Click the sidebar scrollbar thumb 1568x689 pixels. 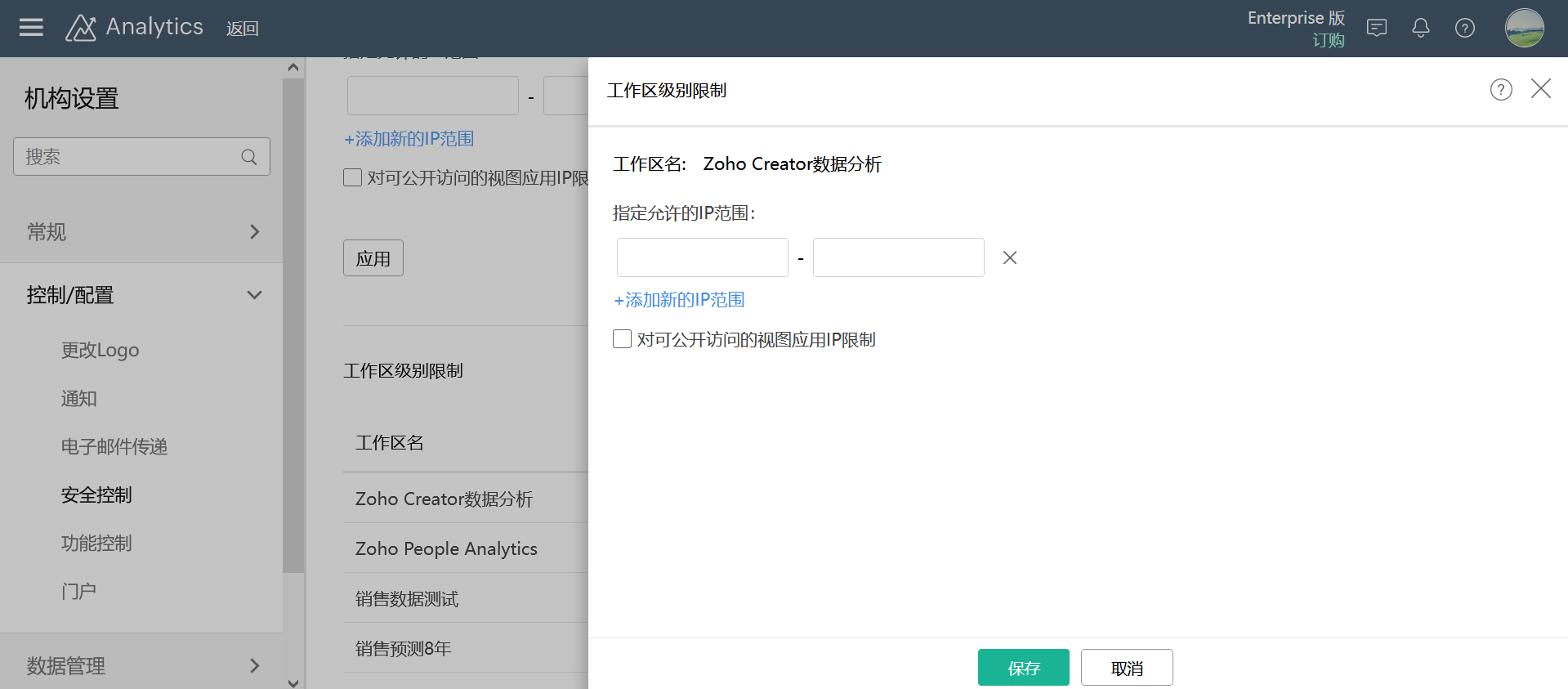tap(293, 325)
